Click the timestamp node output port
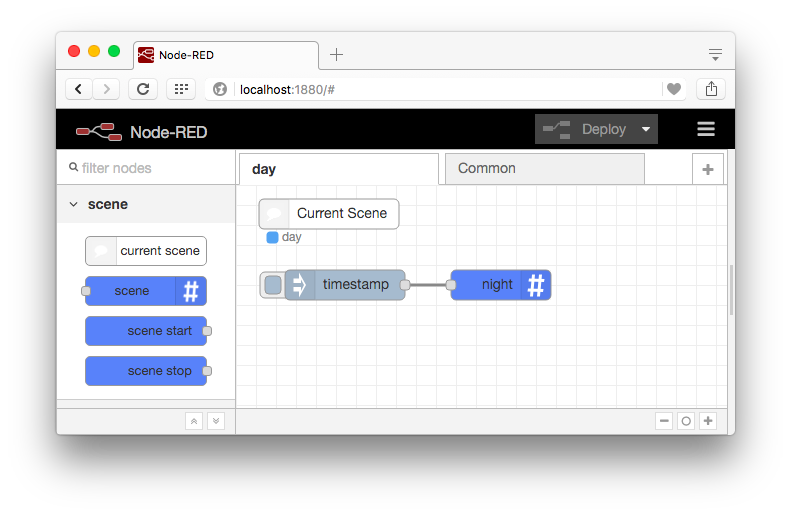The image size is (791, 515). [x=405, y=285]
